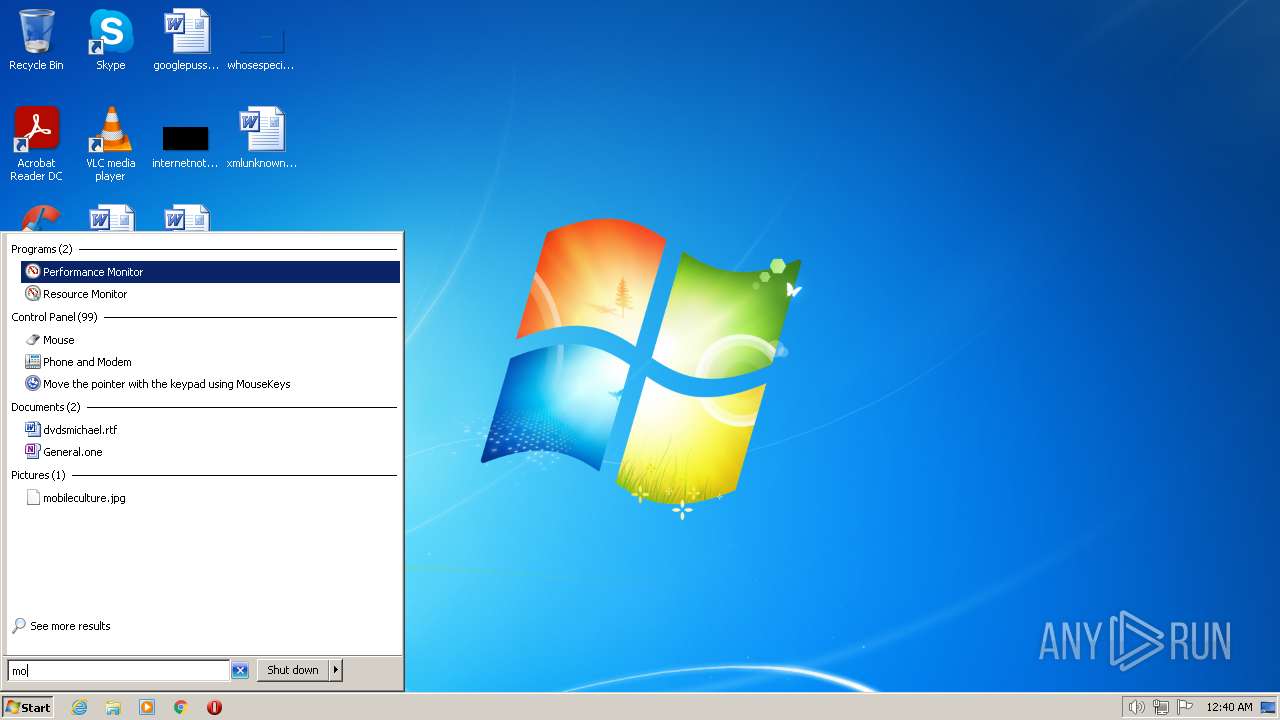Click the Start button

pos(28,707)
